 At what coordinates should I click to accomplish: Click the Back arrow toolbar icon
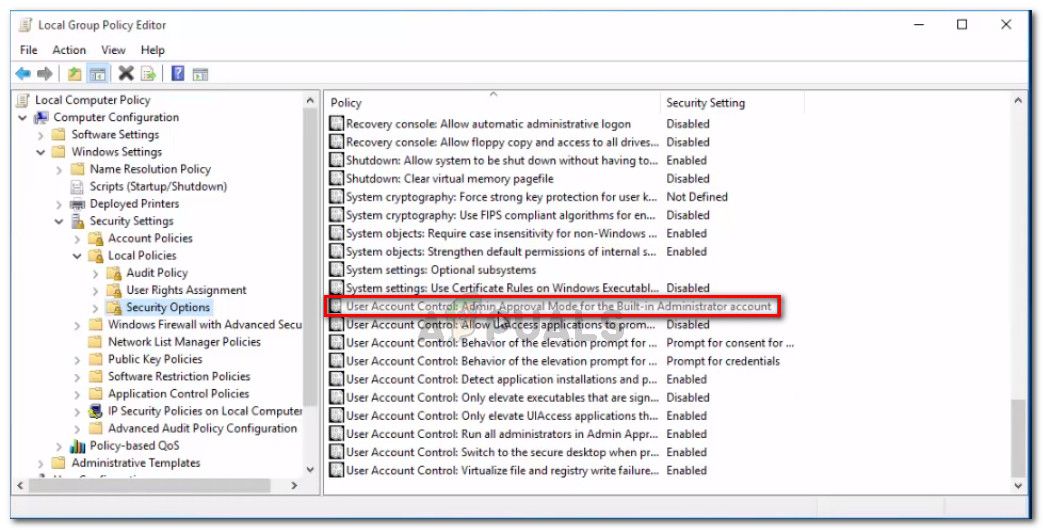(23, 74)
